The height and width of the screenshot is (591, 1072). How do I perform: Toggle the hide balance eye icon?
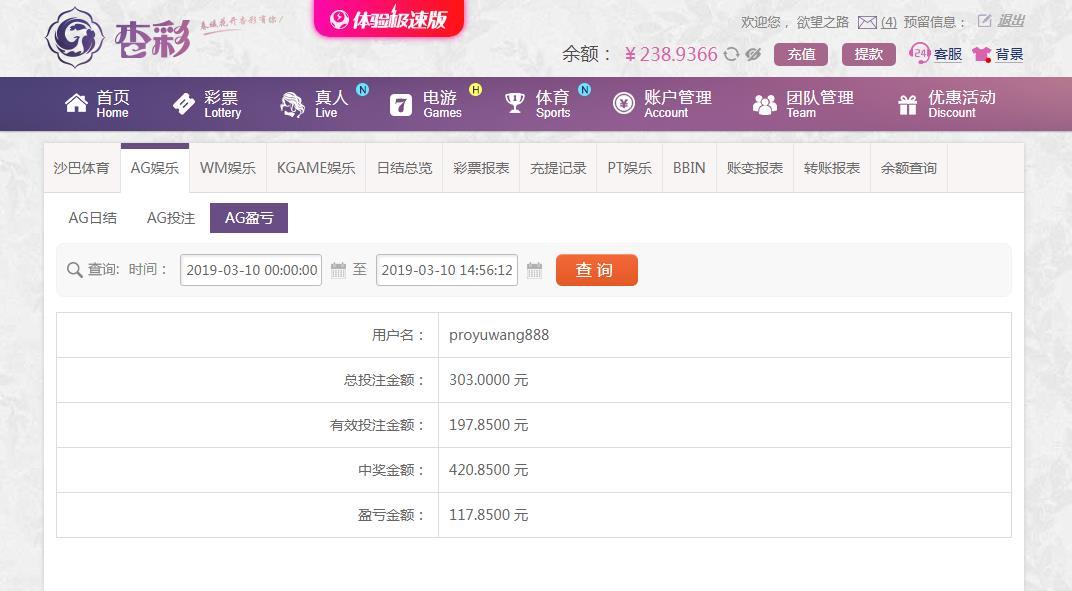tap(753, 54)
